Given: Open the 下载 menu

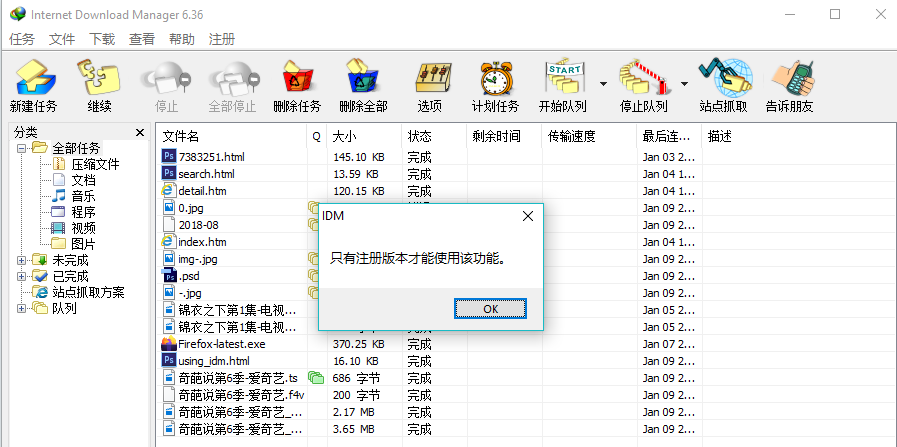Looking at the screenshot, I should 102,39.
